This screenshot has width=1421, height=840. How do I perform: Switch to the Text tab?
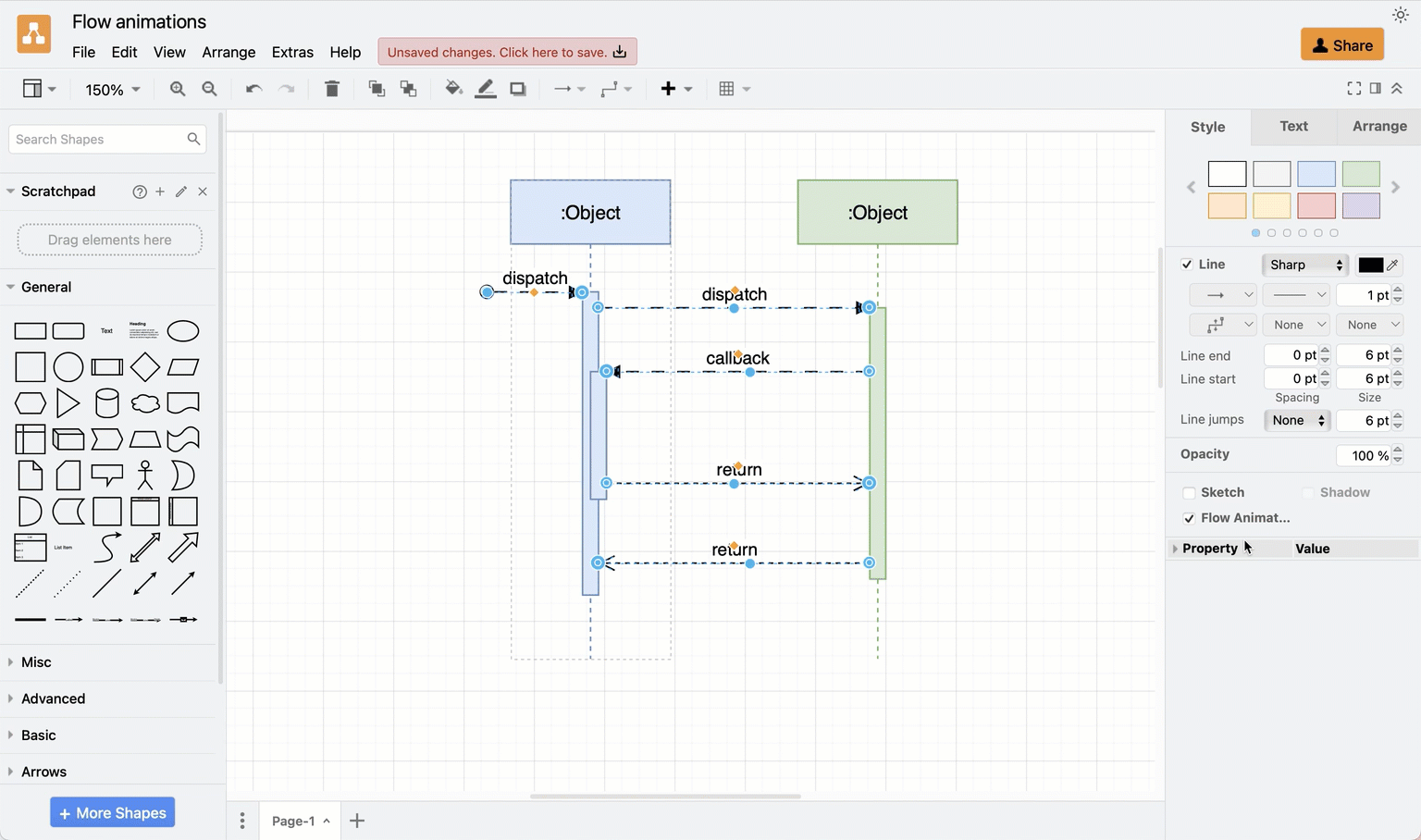coord(1292,126)
